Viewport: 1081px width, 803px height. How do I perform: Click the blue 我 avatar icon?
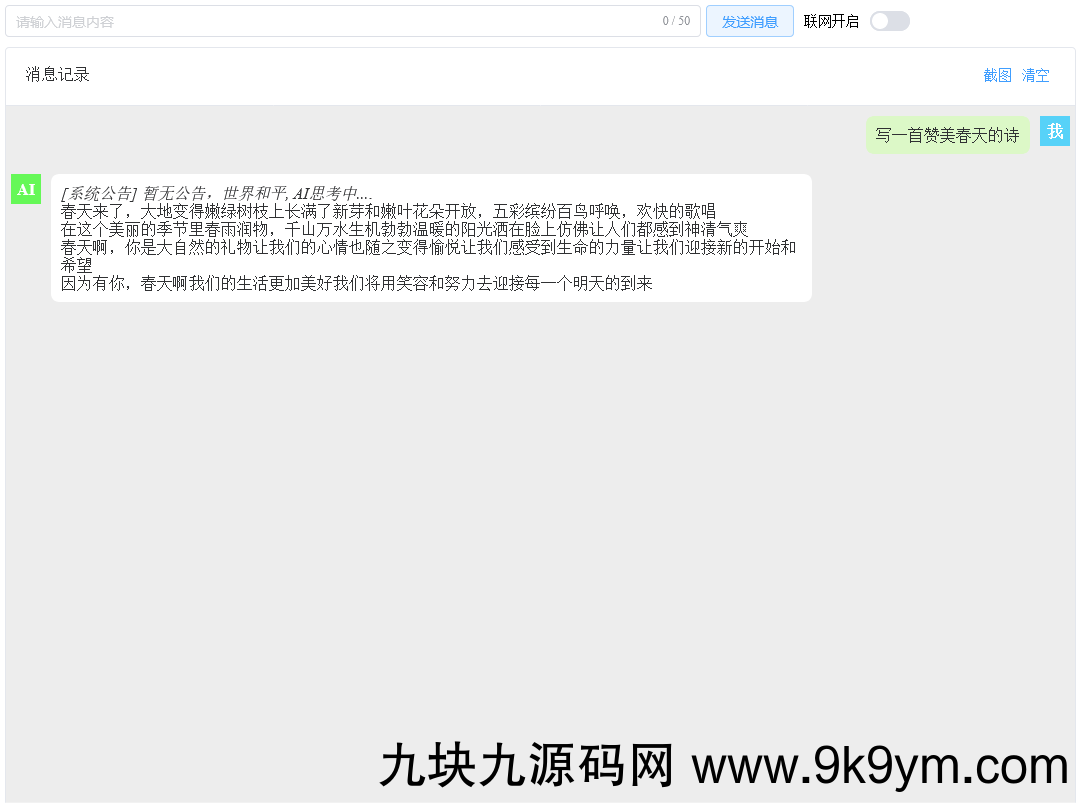click(1055, 130)
